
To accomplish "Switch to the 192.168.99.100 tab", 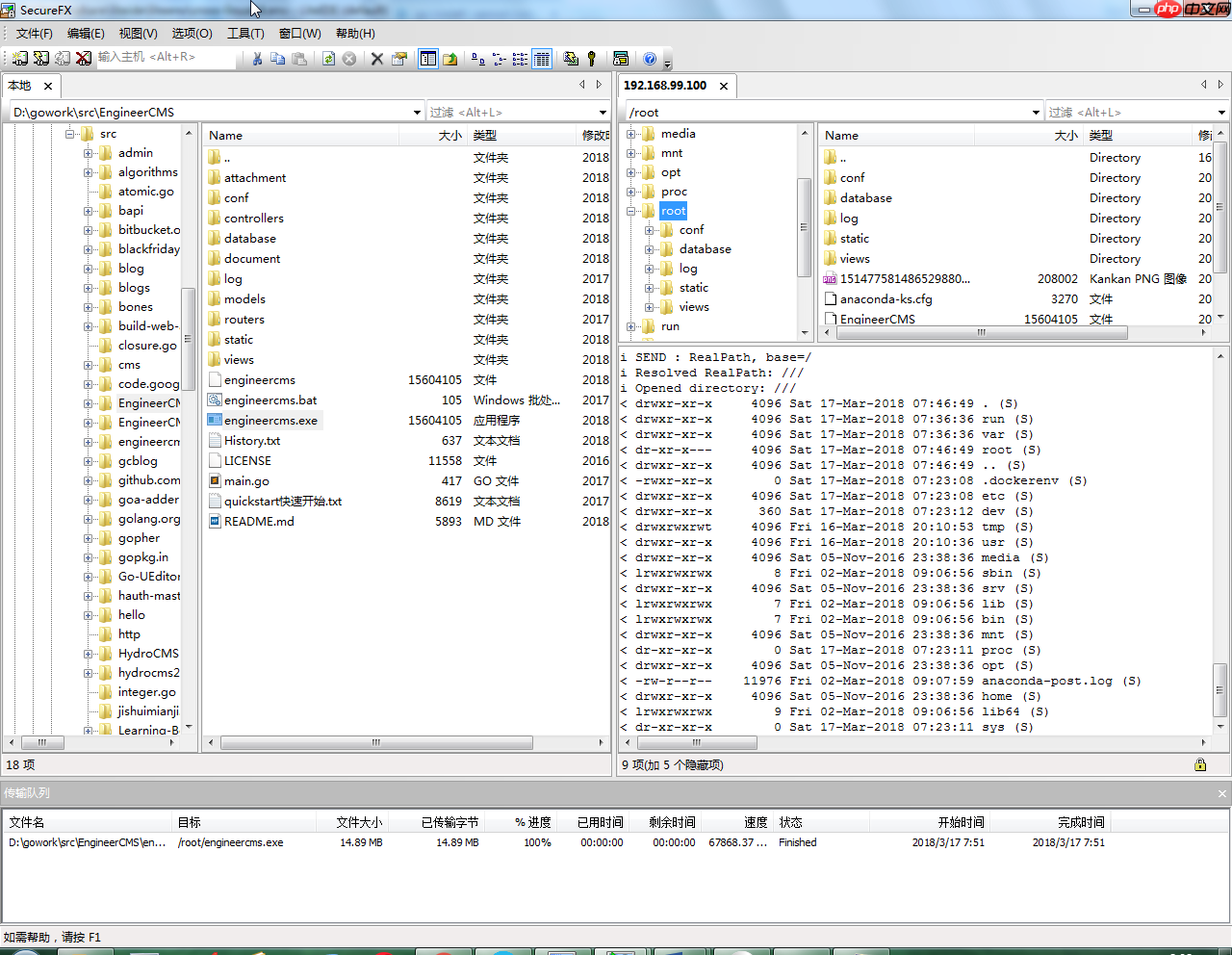I will 665,86.
